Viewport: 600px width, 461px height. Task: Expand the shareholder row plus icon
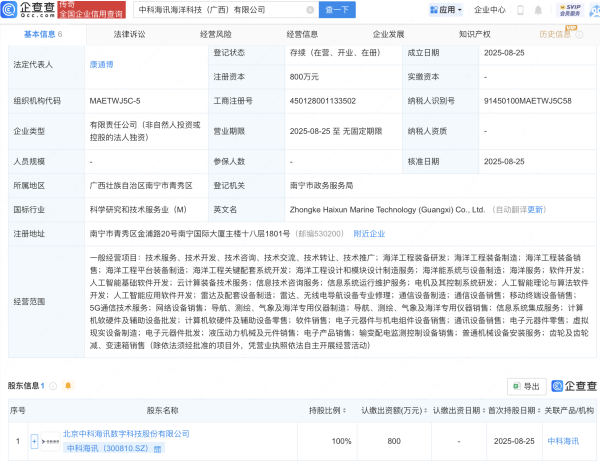point(34,439)
